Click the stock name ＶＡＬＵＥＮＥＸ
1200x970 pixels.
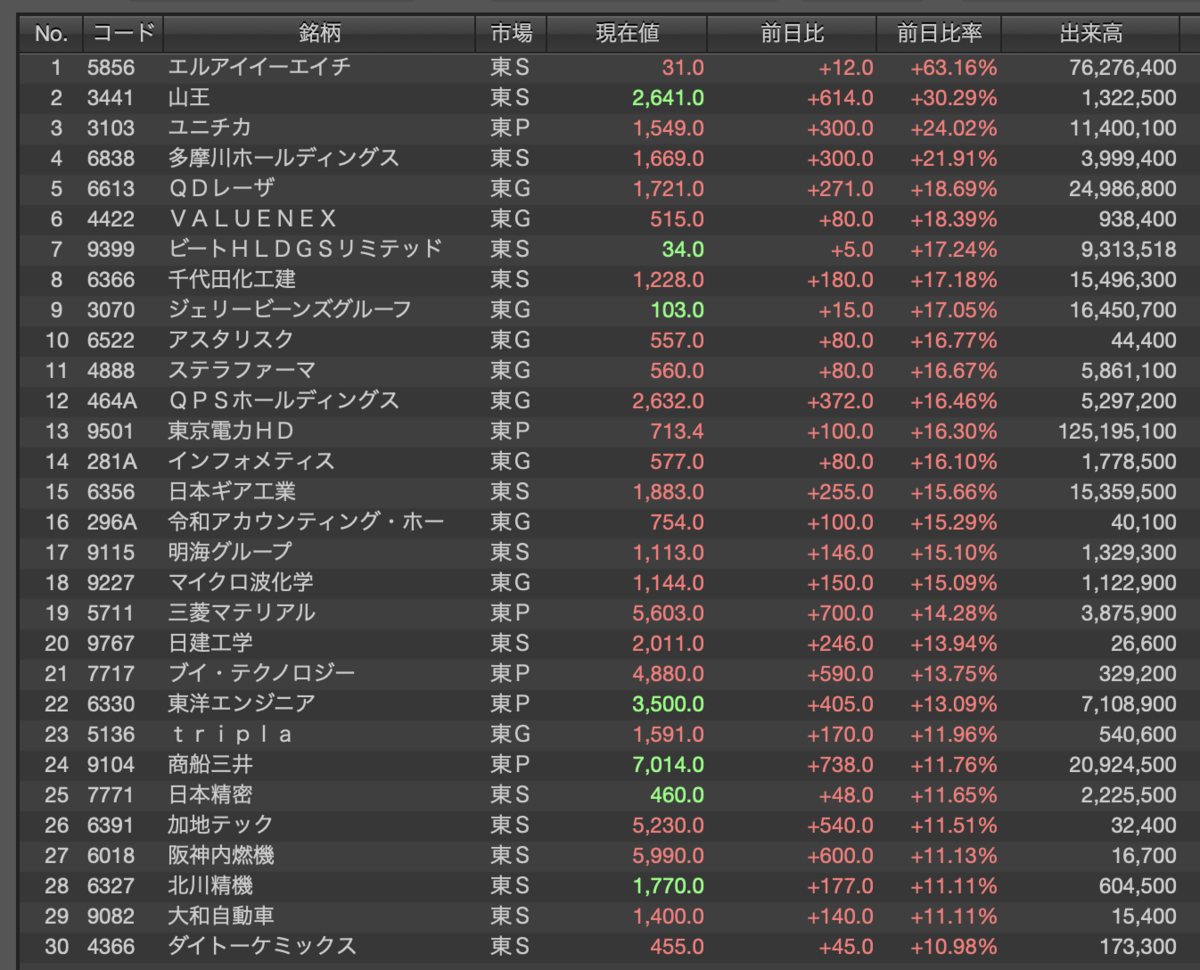pos(253,219)
